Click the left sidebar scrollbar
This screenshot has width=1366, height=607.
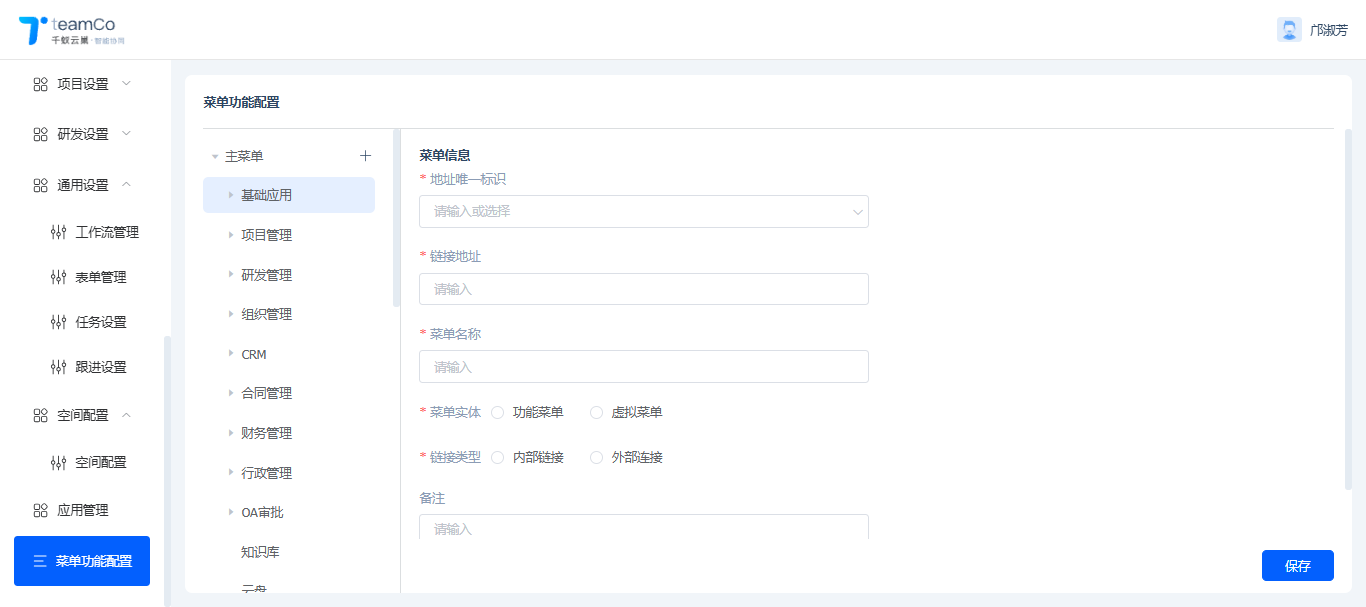[x=167, y=470]
